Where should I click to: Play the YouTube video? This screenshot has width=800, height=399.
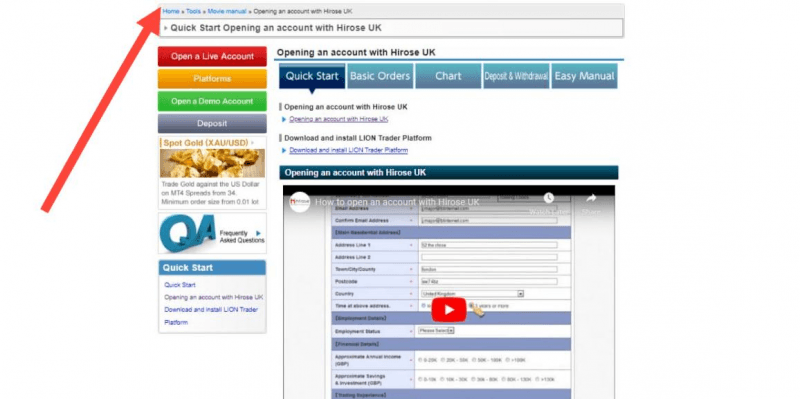coord(448,310)
